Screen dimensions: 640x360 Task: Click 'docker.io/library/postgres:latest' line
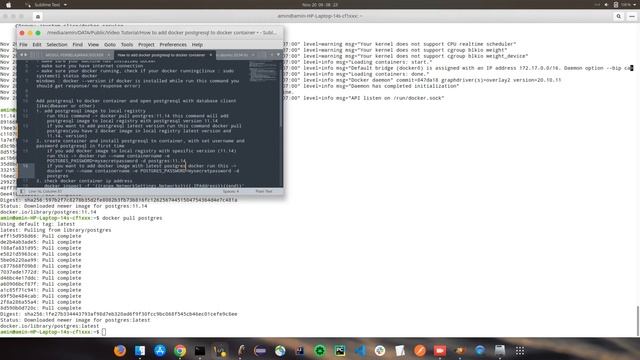click(x=49, y=326)
